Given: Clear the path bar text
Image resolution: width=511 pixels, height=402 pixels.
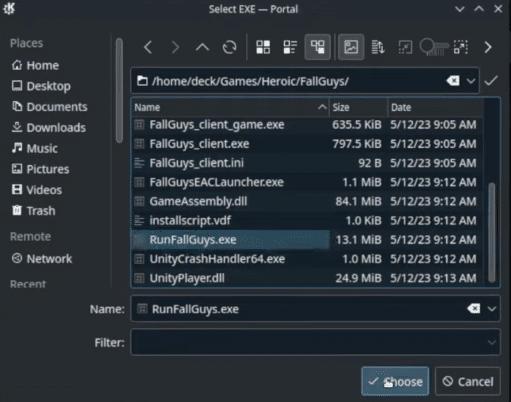Looking at the screenshot, I should click(453, 81).
